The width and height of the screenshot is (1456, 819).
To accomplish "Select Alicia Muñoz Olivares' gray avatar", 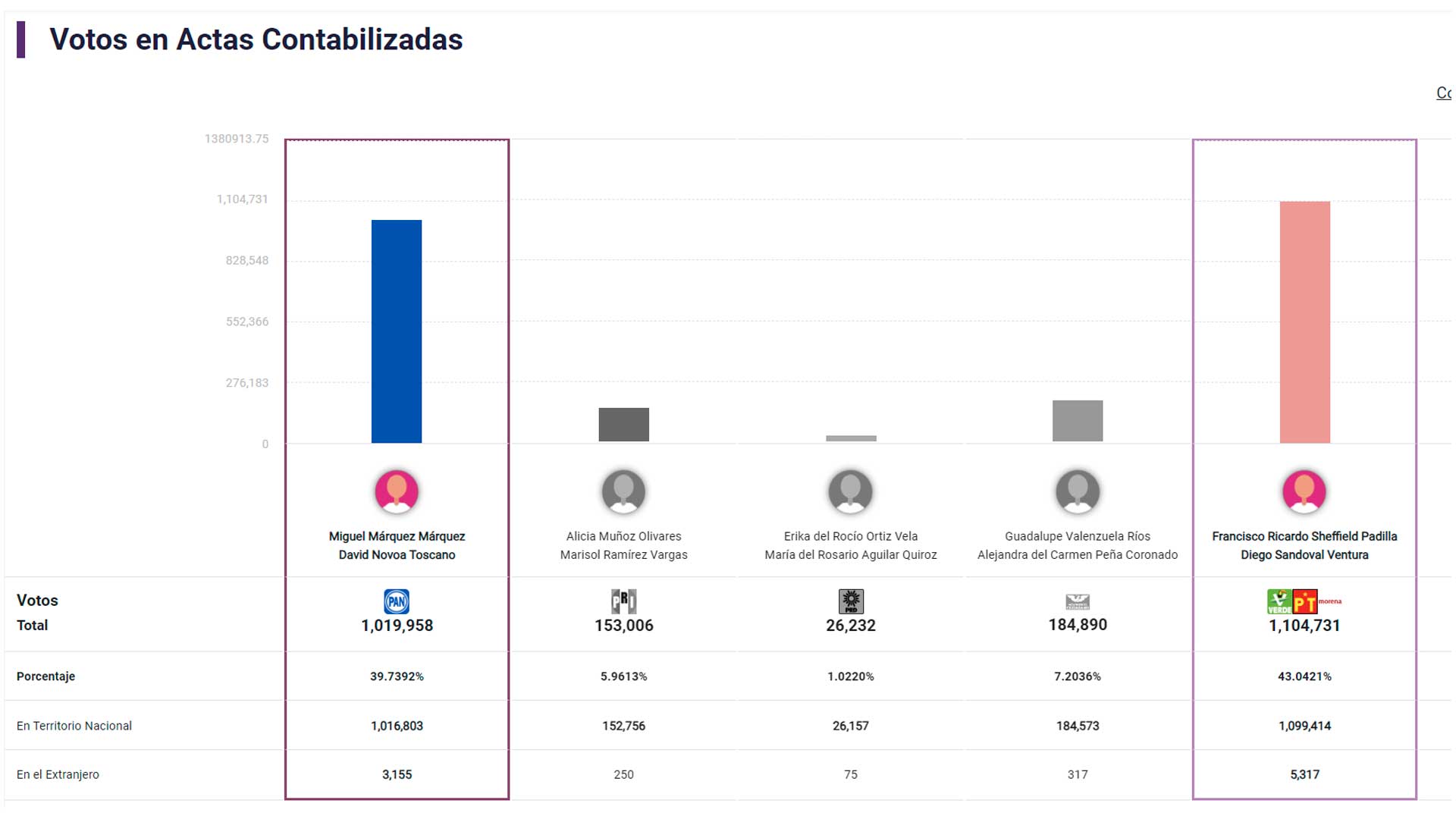I will point(623,491).
